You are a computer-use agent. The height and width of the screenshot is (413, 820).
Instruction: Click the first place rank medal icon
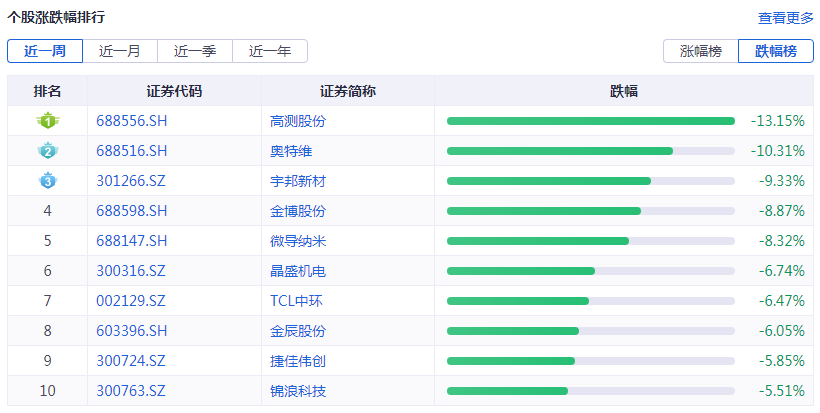coord(47,121)
